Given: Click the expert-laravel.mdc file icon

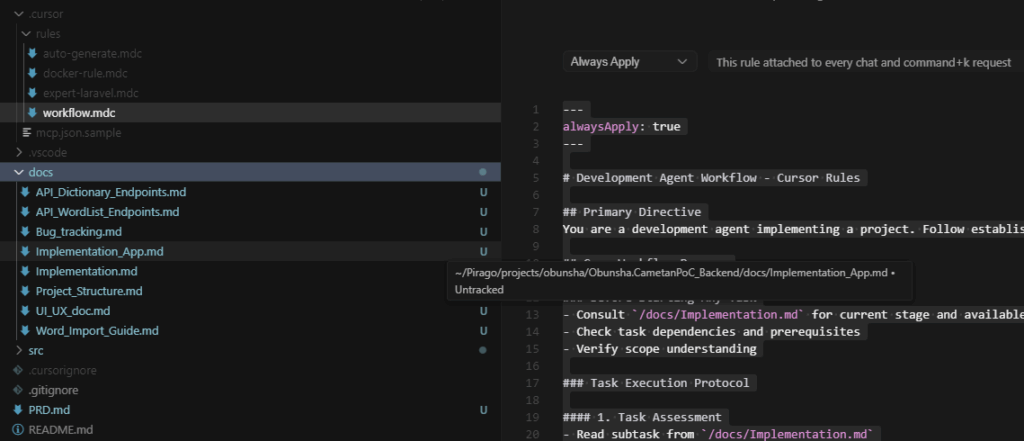Looking at the screenshot, I should (32, 93).
